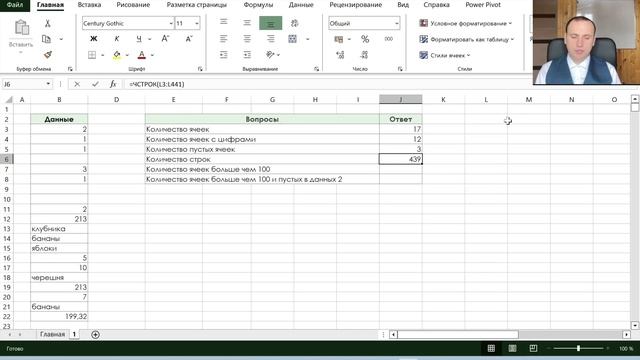
Task: Switch to Normal view in status bar
Action: coord(491,348)
